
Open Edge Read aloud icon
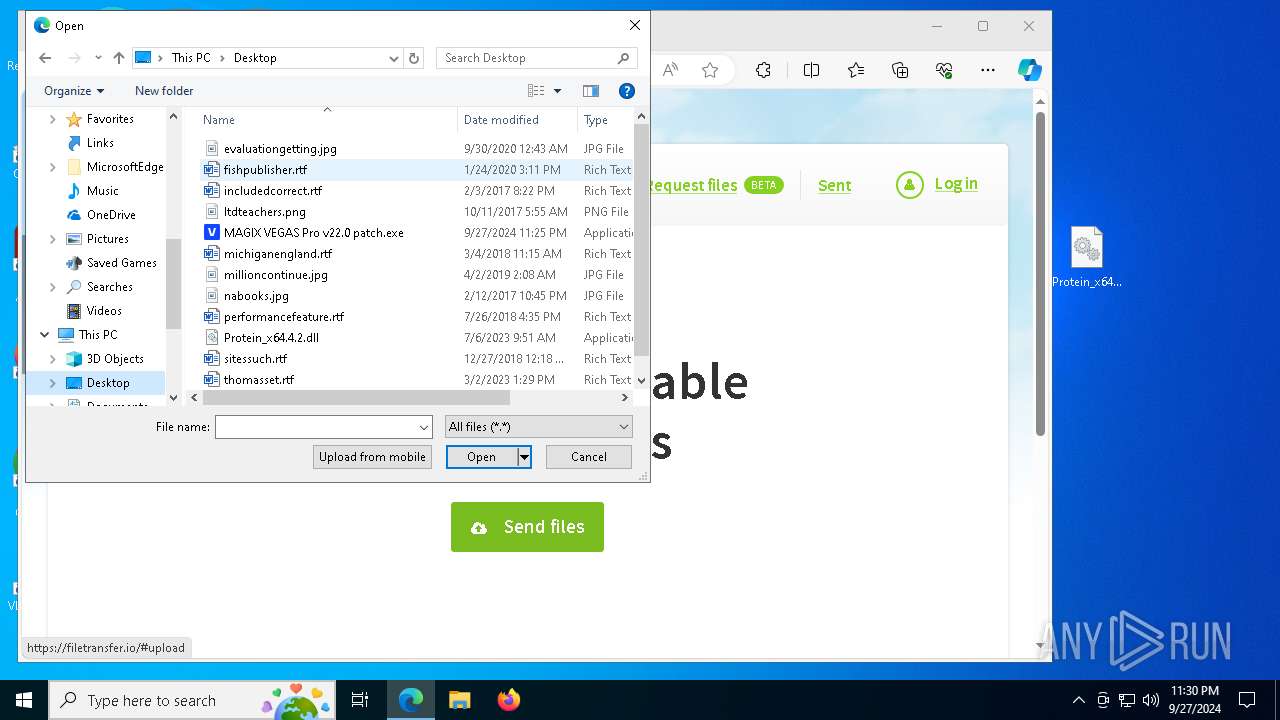click(670, 70)
